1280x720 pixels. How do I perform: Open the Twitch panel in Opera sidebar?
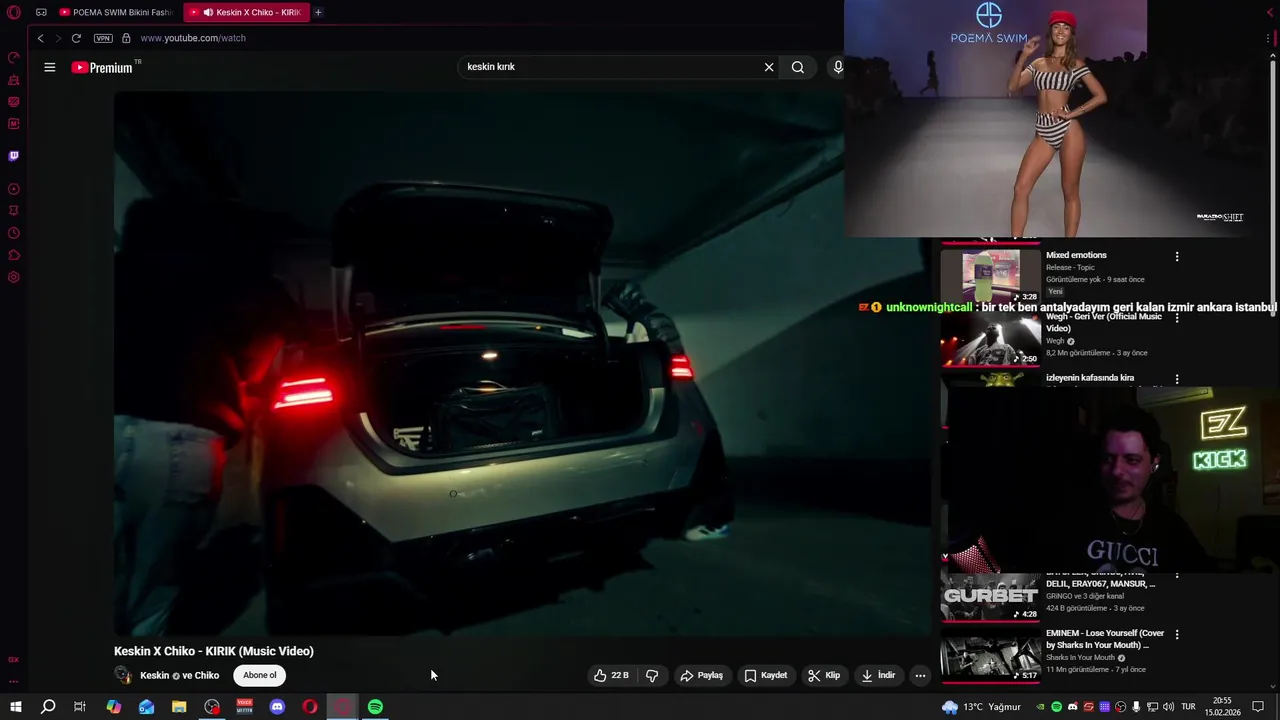click(x=14, y=156)
